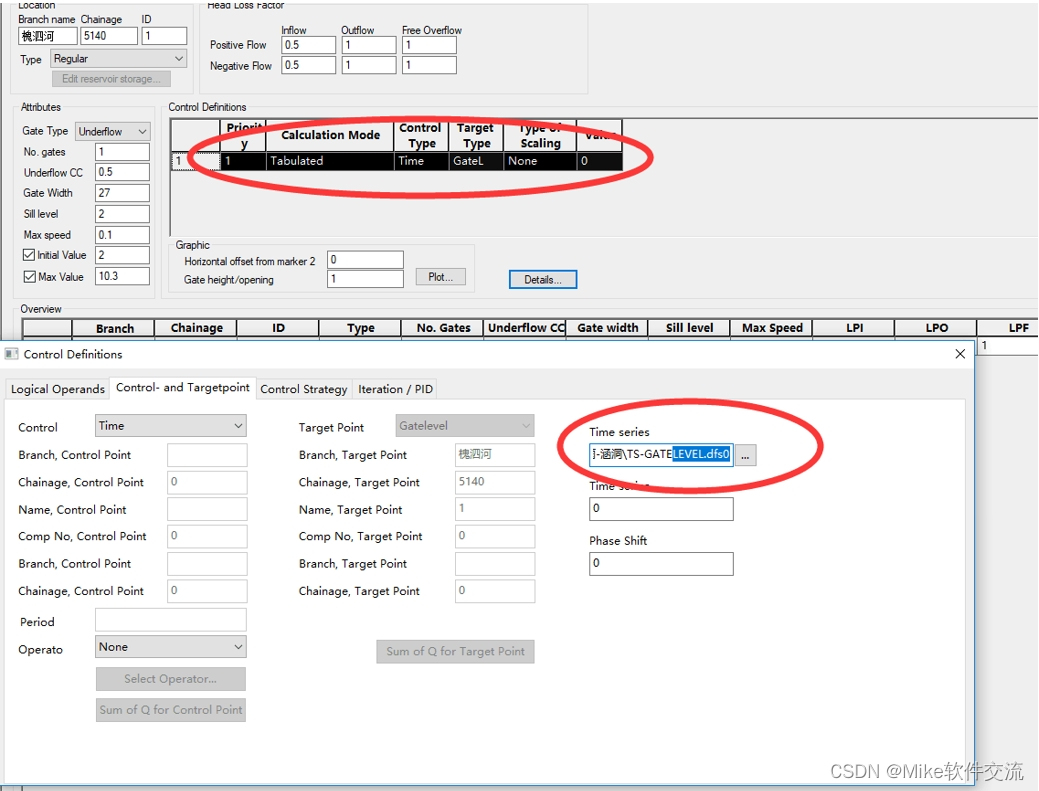
Task: Click the Max Value 10.3 field
Action: 123,276
